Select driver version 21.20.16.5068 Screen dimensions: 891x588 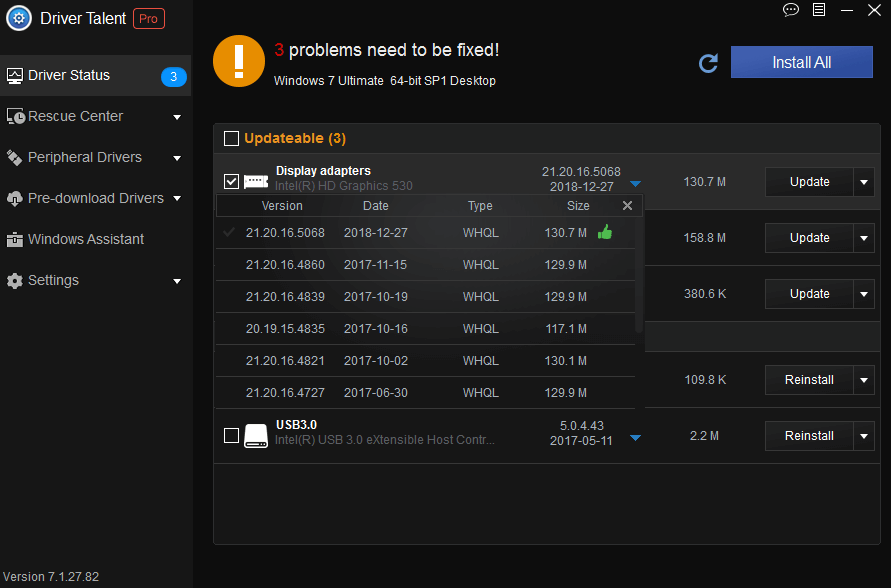click(425, 232)
